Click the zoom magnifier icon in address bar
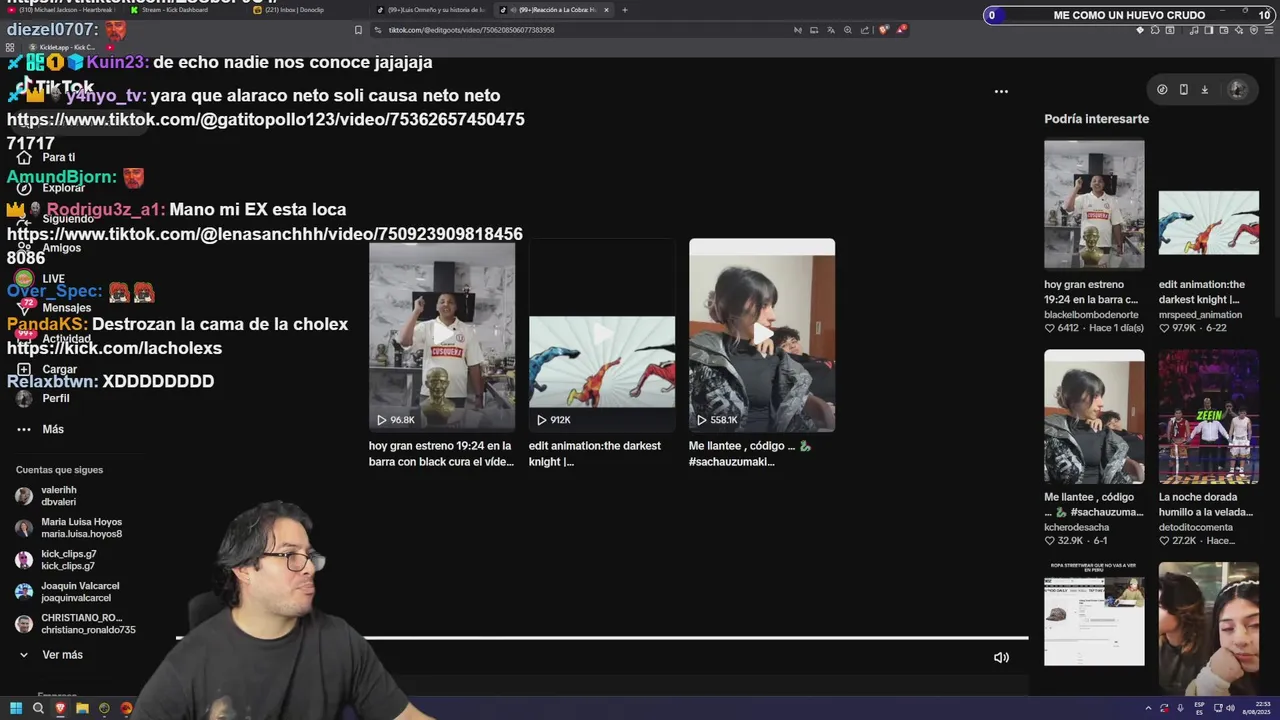 tap(848, 30)
